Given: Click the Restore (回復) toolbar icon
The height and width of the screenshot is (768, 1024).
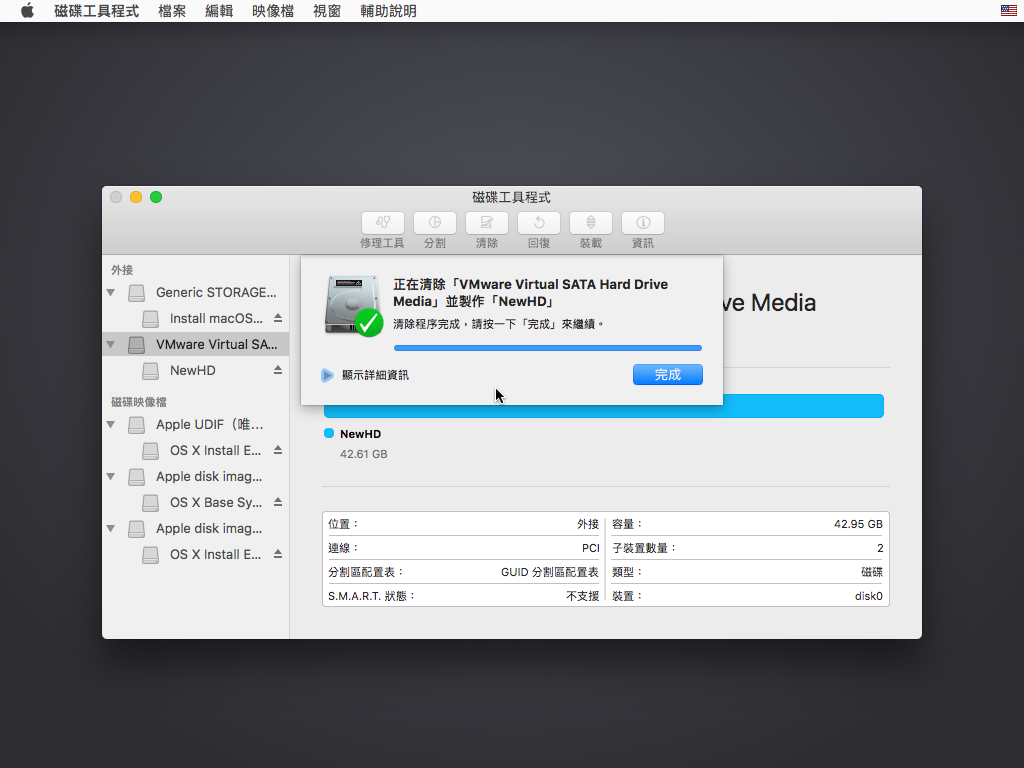Looking at the screenshot, I should pos(539,223).
